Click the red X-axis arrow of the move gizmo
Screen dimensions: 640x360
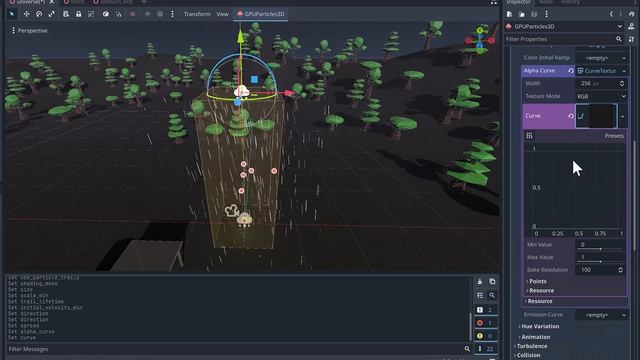(x=289, y=93)
